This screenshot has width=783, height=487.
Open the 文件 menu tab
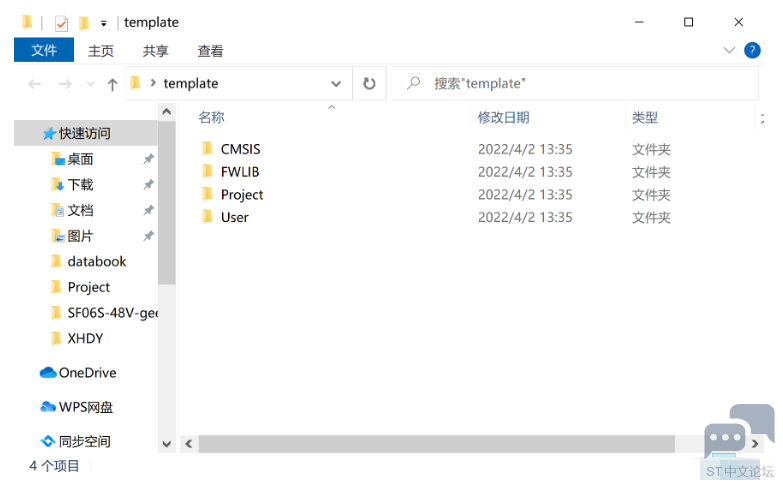coord(44,50)
